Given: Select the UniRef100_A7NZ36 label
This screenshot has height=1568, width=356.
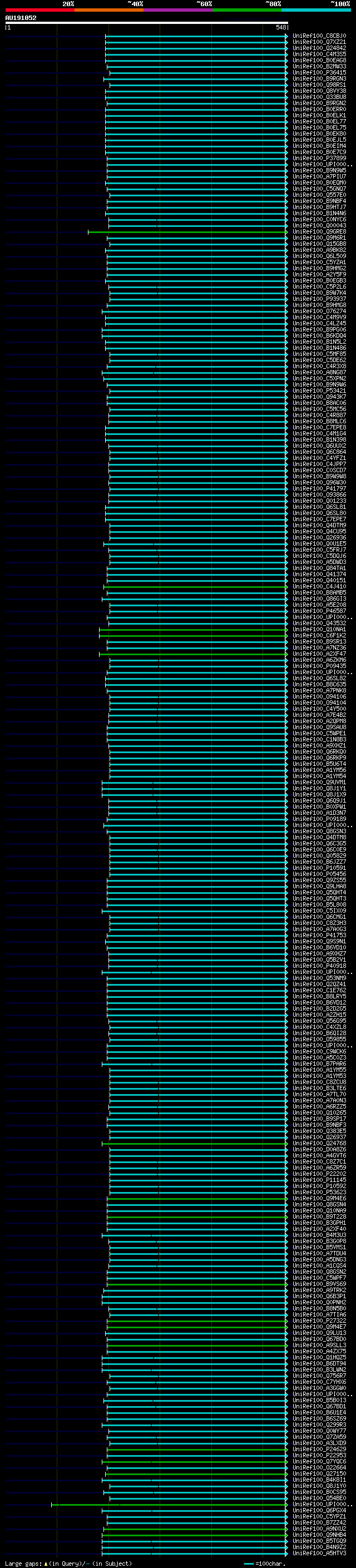Looking at the screenshot, I should pyautogui.click(x=319, y=647).
